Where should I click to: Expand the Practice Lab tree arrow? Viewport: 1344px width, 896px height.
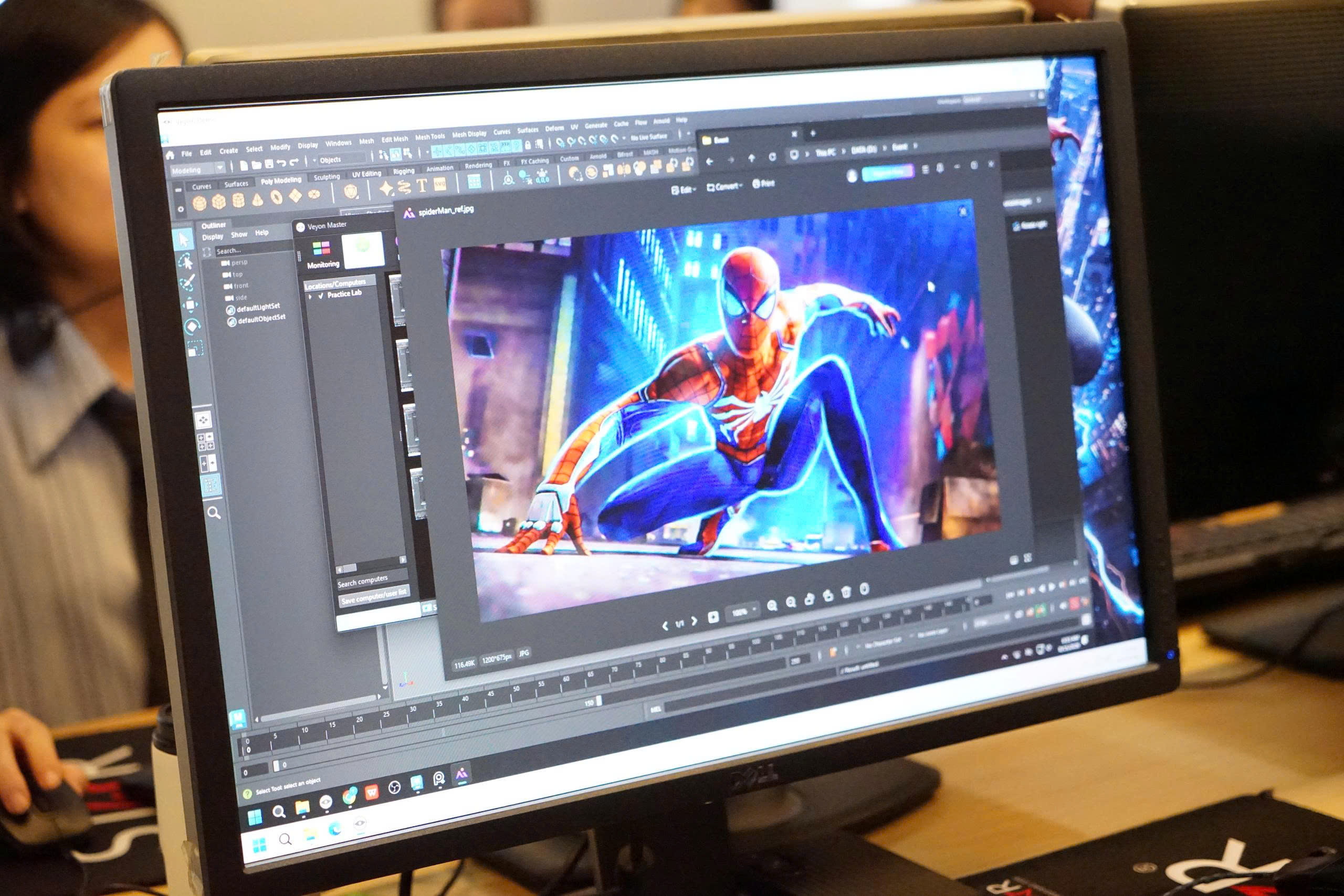click(x=310, y=297)
